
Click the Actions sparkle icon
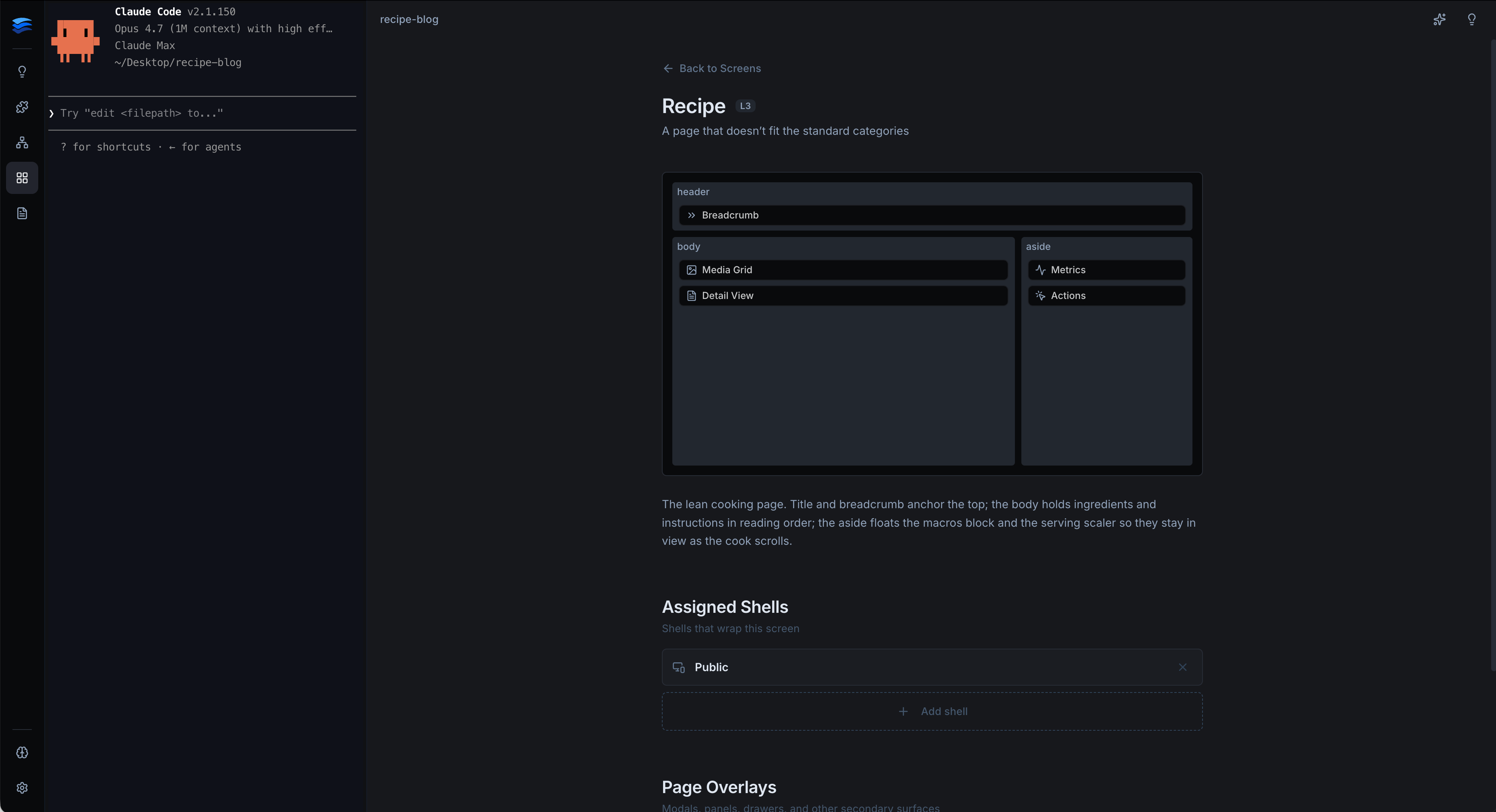[x=1040, y=296]
